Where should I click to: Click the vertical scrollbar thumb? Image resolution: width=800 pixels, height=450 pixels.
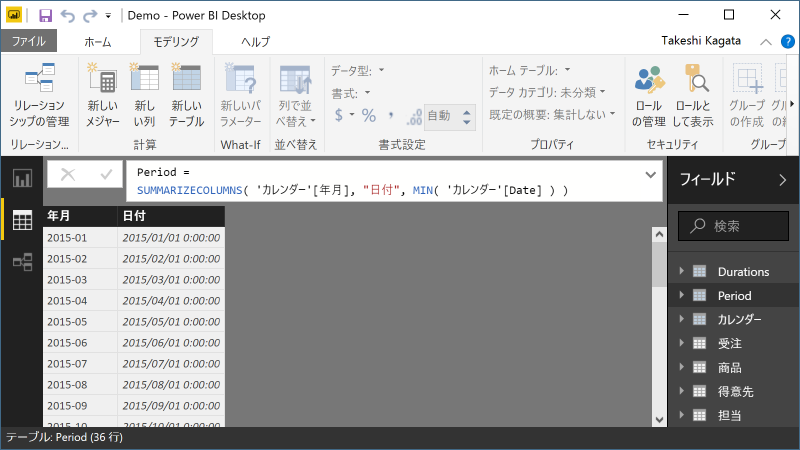click(x=659, y=264)
